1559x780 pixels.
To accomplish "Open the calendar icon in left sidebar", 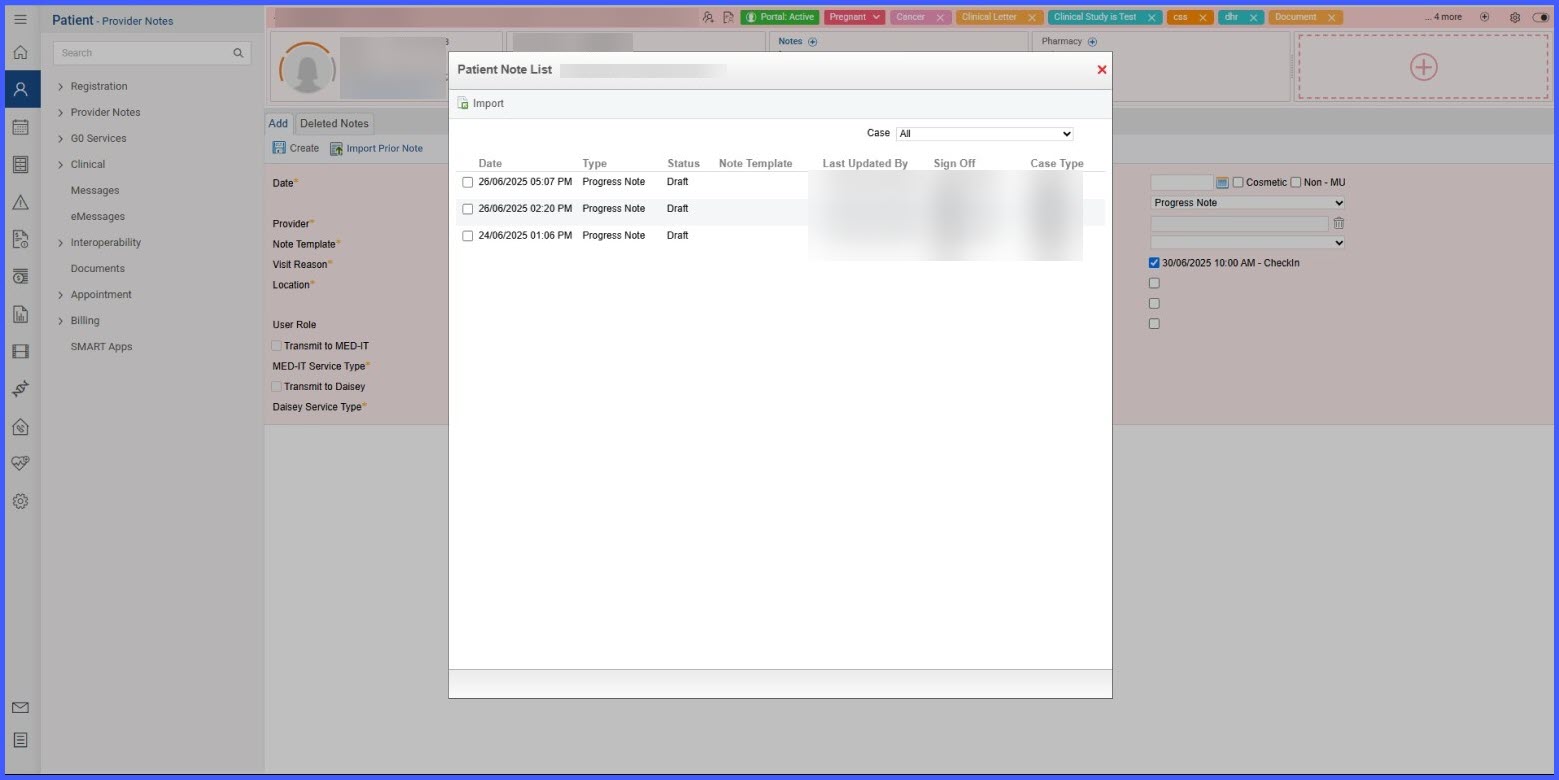I will (x=20, y=127).
